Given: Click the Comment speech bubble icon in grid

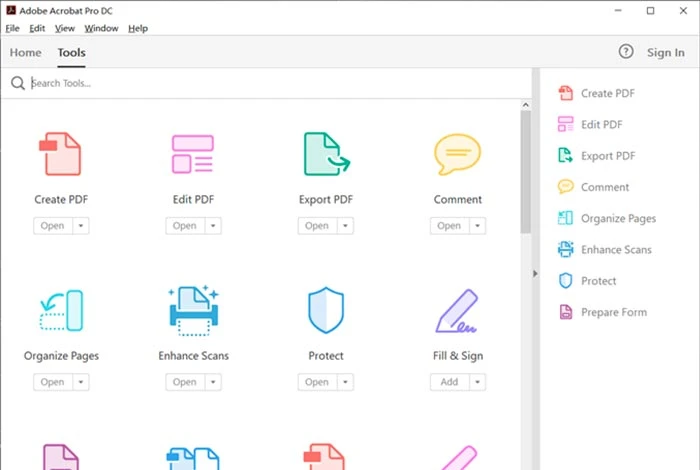Looking at the screenshot, I should point(458,154).
